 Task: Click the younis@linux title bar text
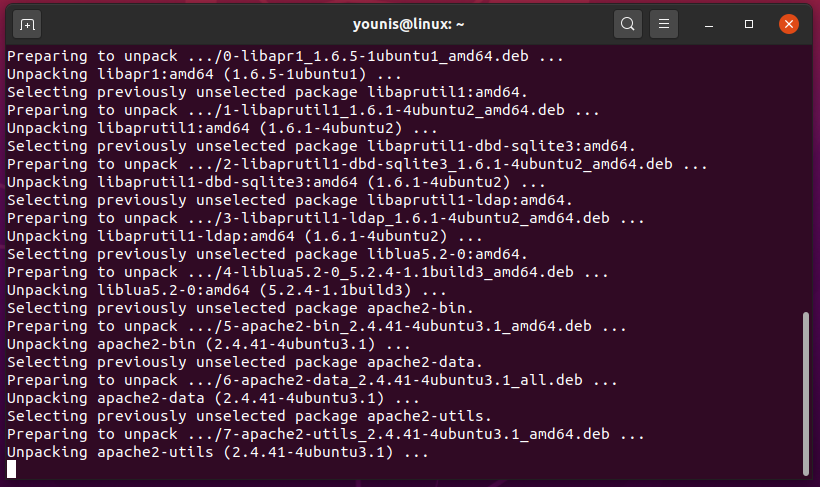[410, 24]
